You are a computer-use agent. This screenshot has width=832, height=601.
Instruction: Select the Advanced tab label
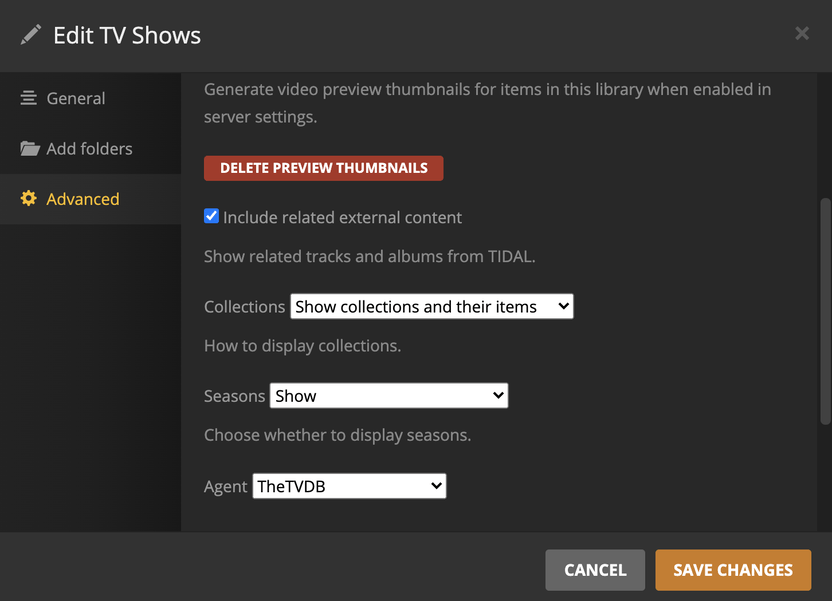click(83, 199)
